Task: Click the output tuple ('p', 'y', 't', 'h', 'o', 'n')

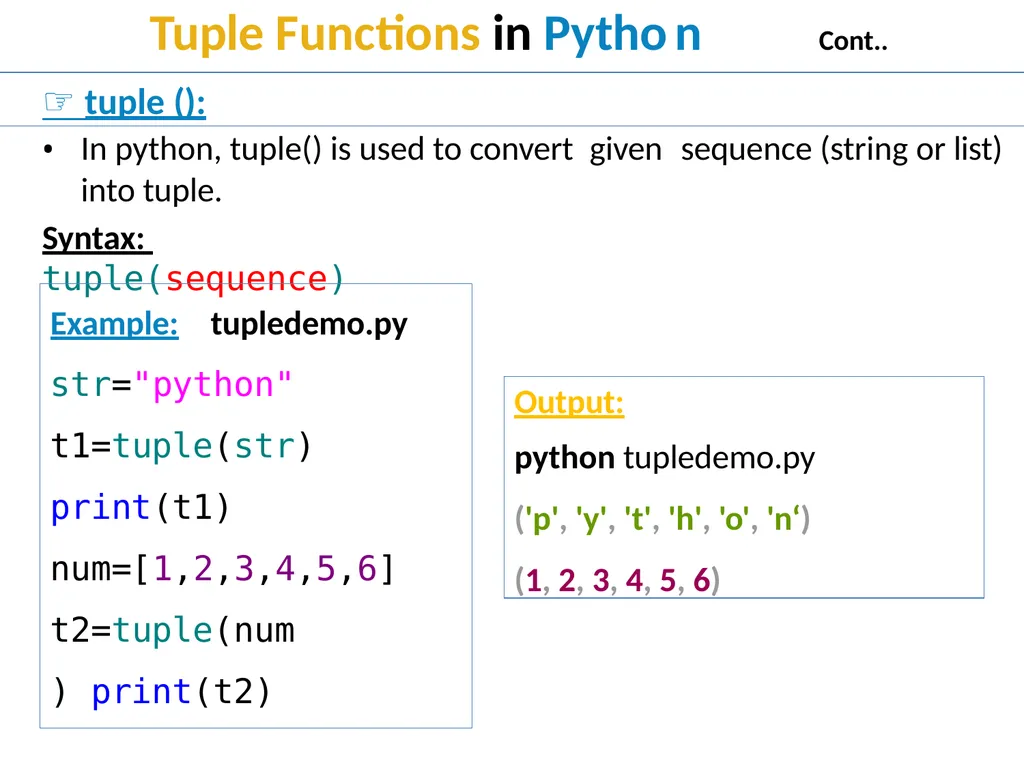Action: coord(662,520)
